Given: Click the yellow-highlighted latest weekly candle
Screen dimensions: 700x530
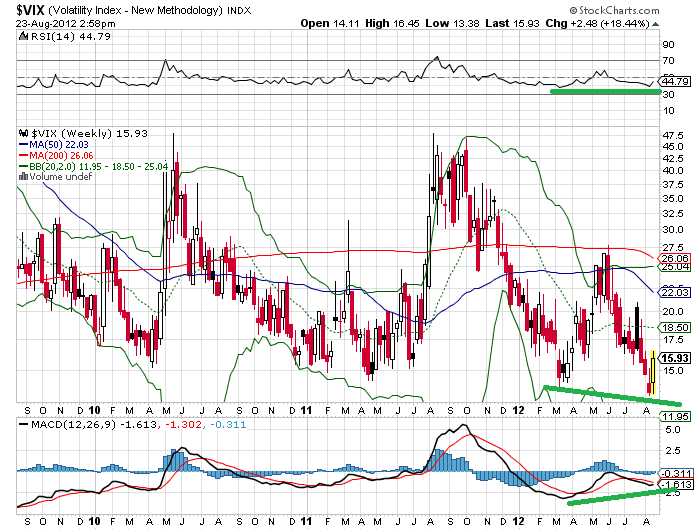Looking at the screenshot, I should [653, 372].
